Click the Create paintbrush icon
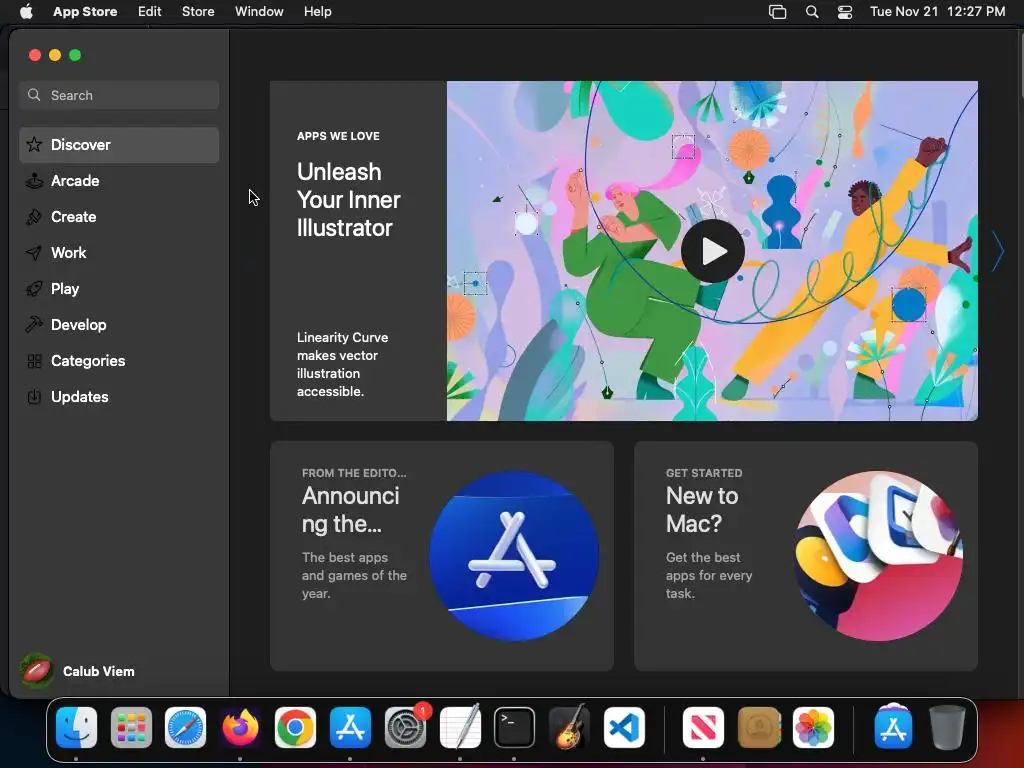Viewport: 1024px width, 768px height. click(x=34, y=217)
